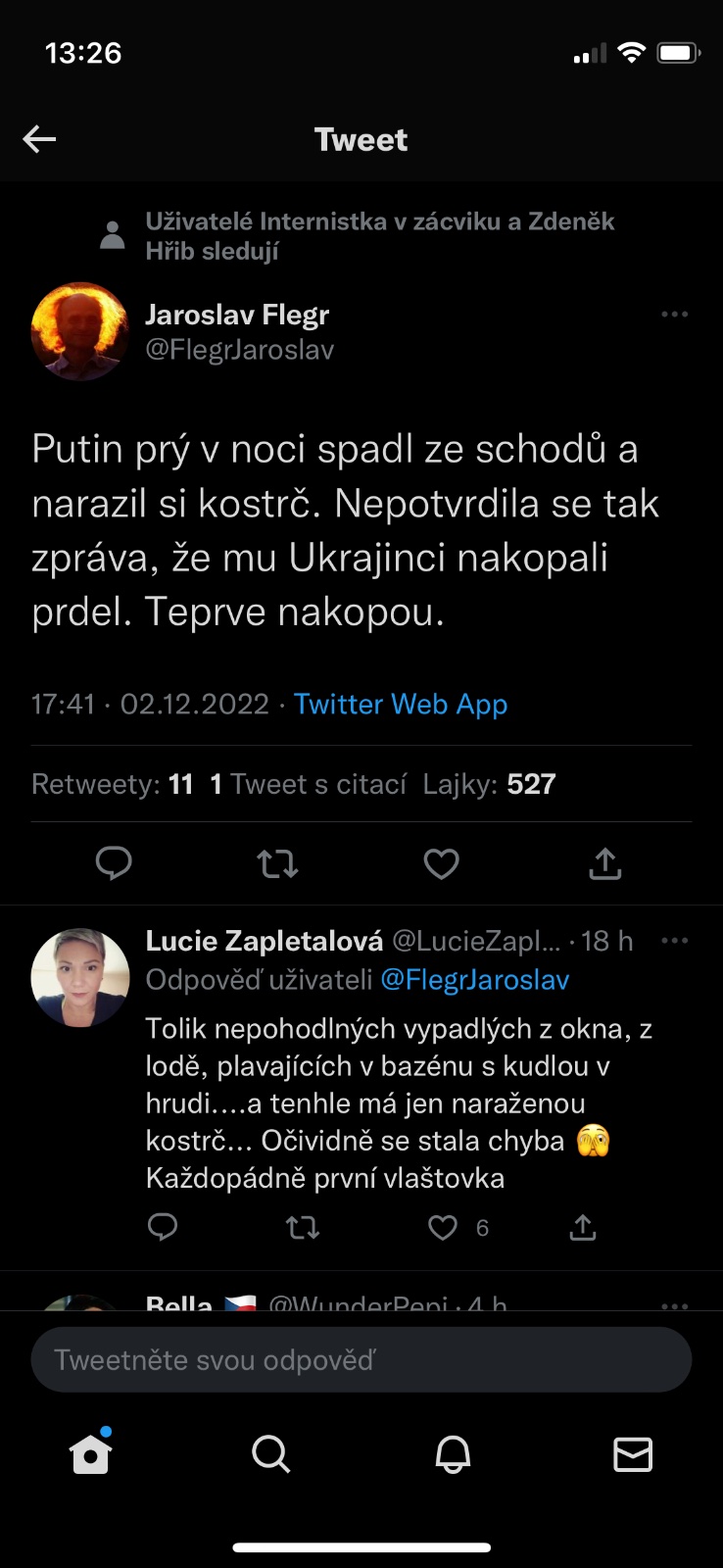
Task: Share Lucie Zapletalová's reply
Action: (583, 1227)
